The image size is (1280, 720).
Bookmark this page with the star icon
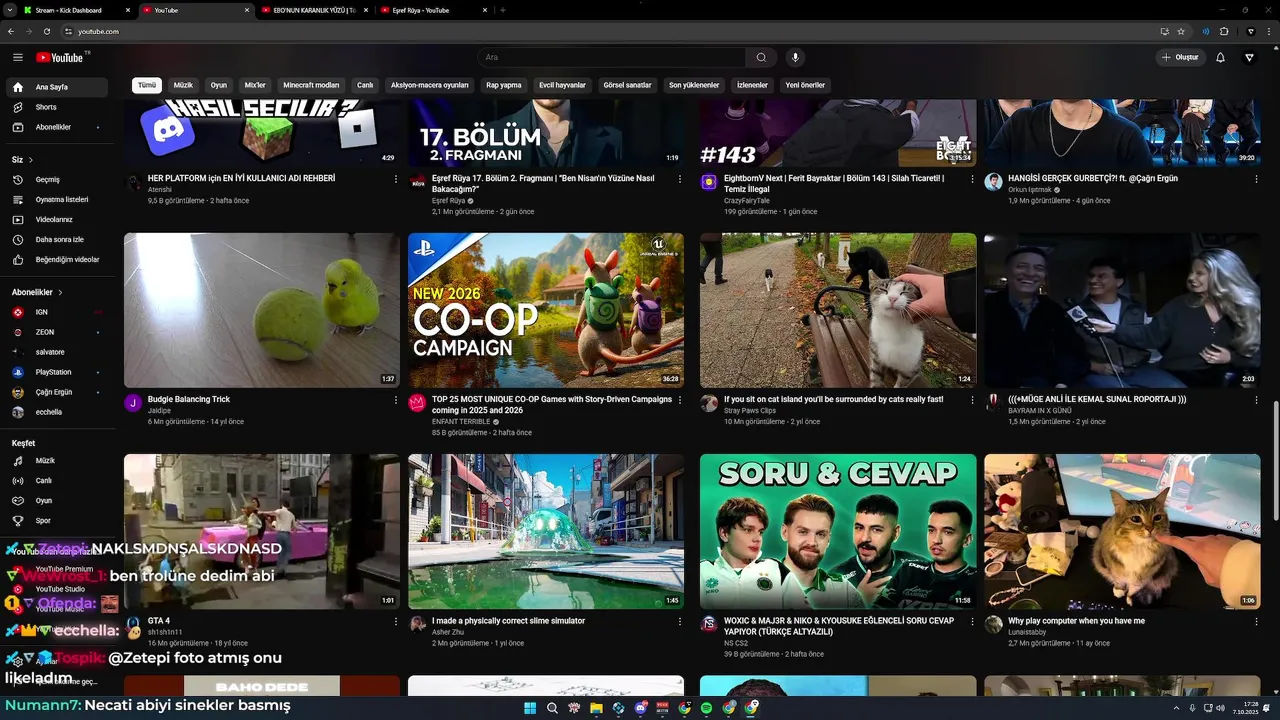[x=1181, y=32]
